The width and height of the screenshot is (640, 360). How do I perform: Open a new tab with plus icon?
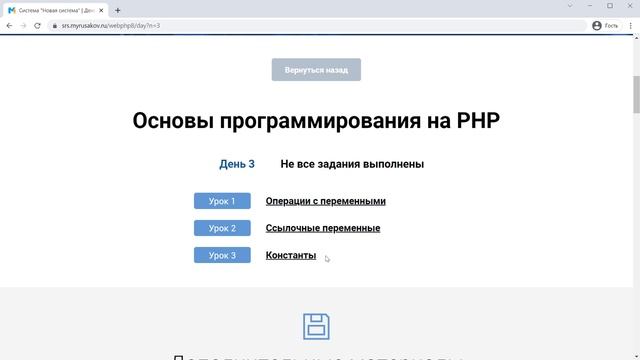[118, 11]
